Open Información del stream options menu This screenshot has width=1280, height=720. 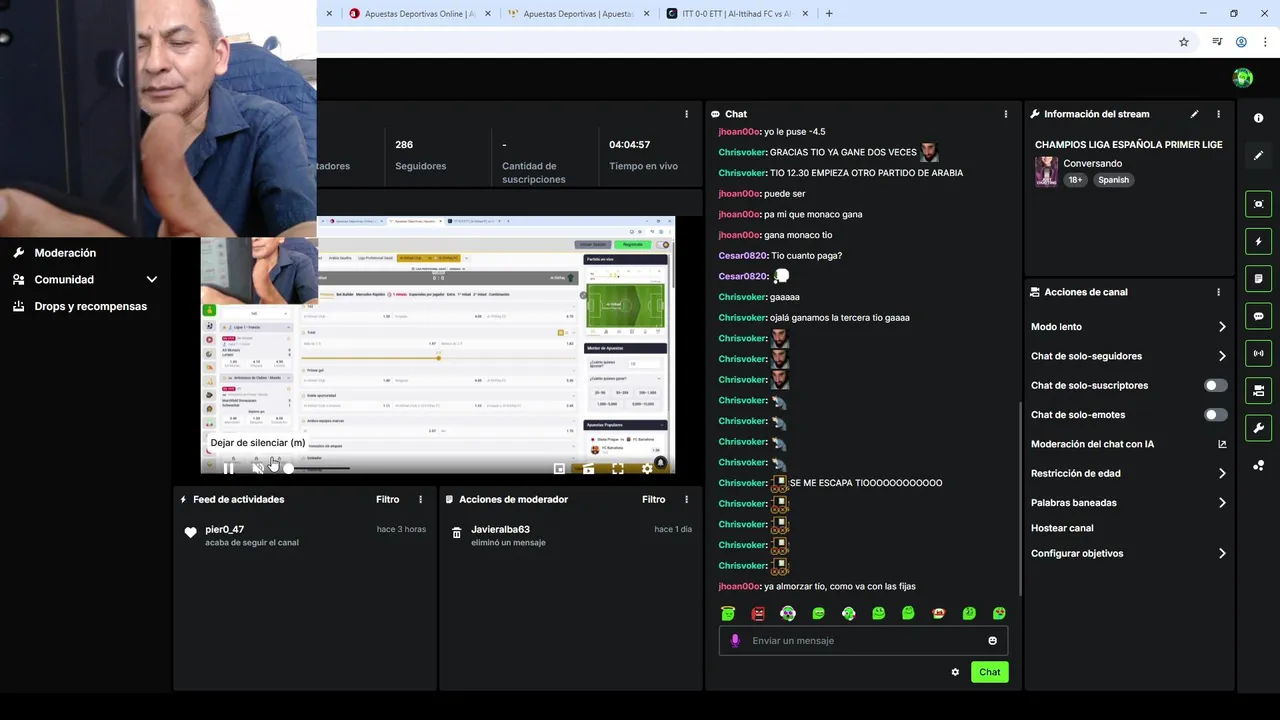click(x=1218, y=114)
